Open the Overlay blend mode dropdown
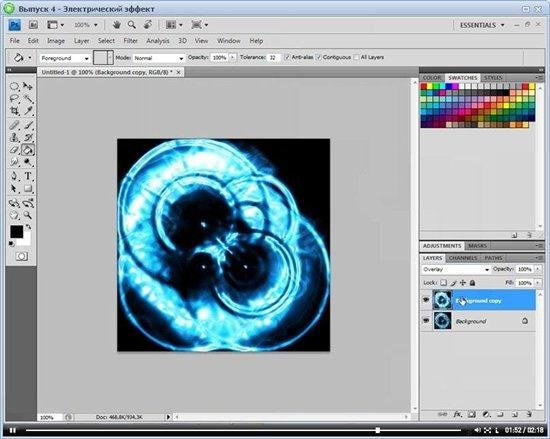 point(455,269)
